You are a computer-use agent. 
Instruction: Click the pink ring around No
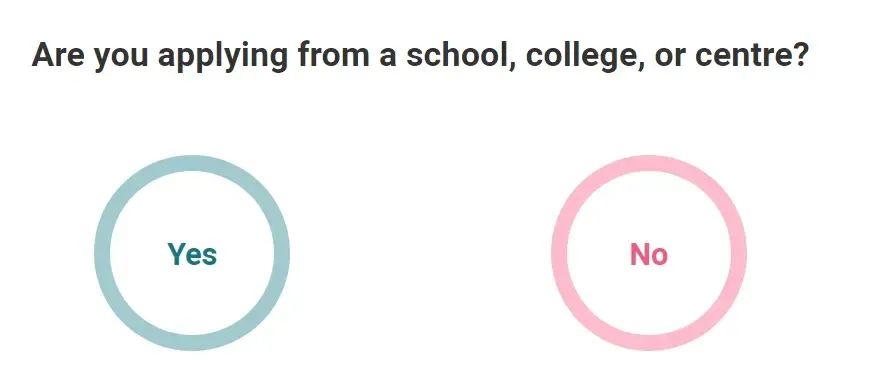649,163
